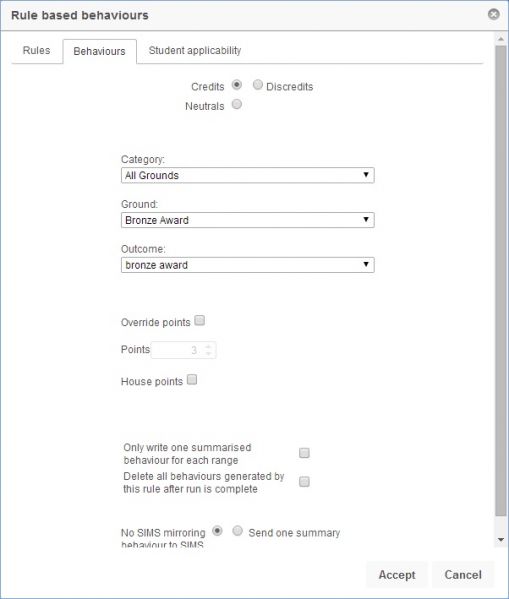Click the scrollbar up arrow
Image resolution: width=509 pixels, height=599 pixels.
click(x=501, y=39)
